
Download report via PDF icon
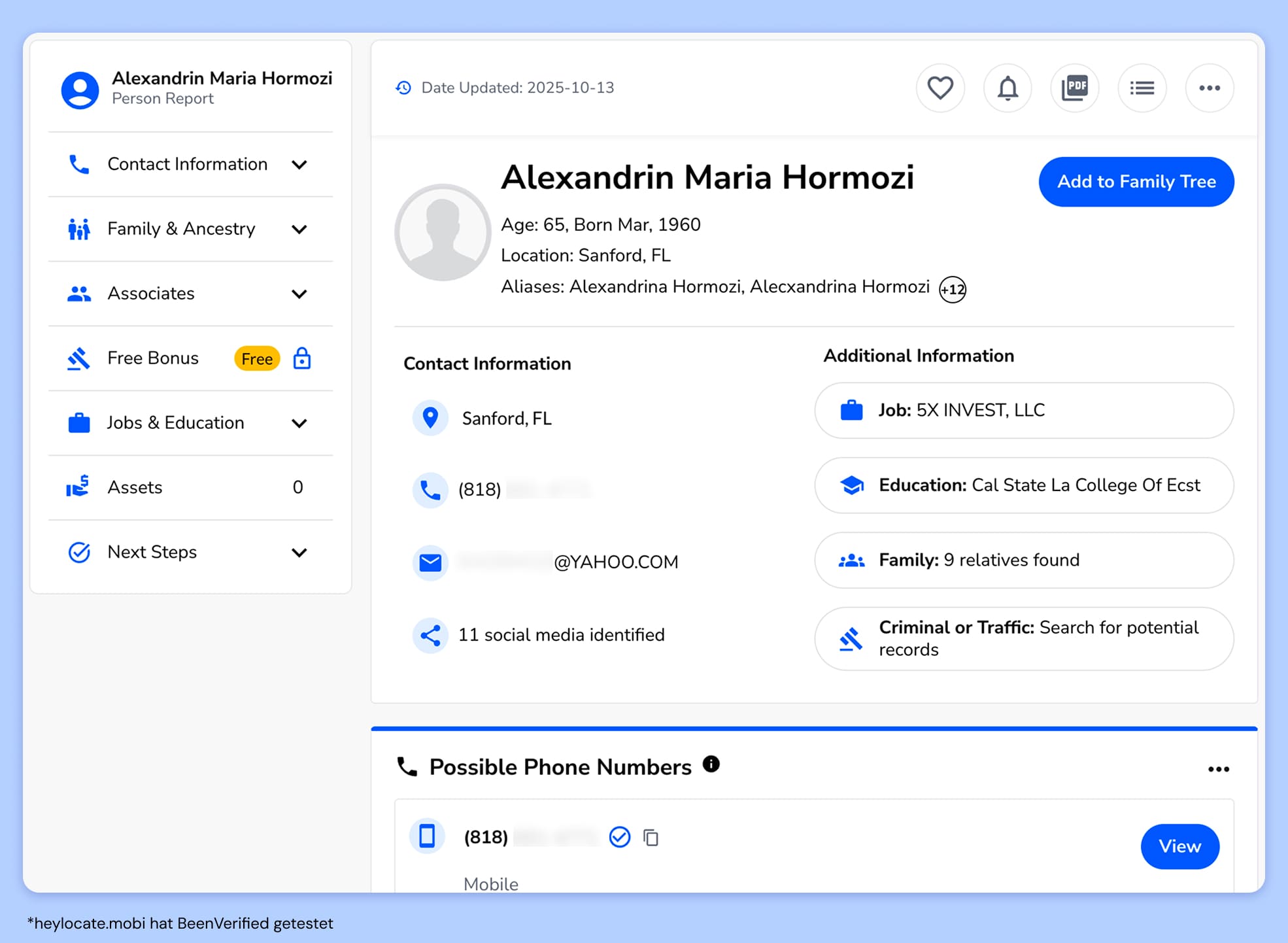1075,88
